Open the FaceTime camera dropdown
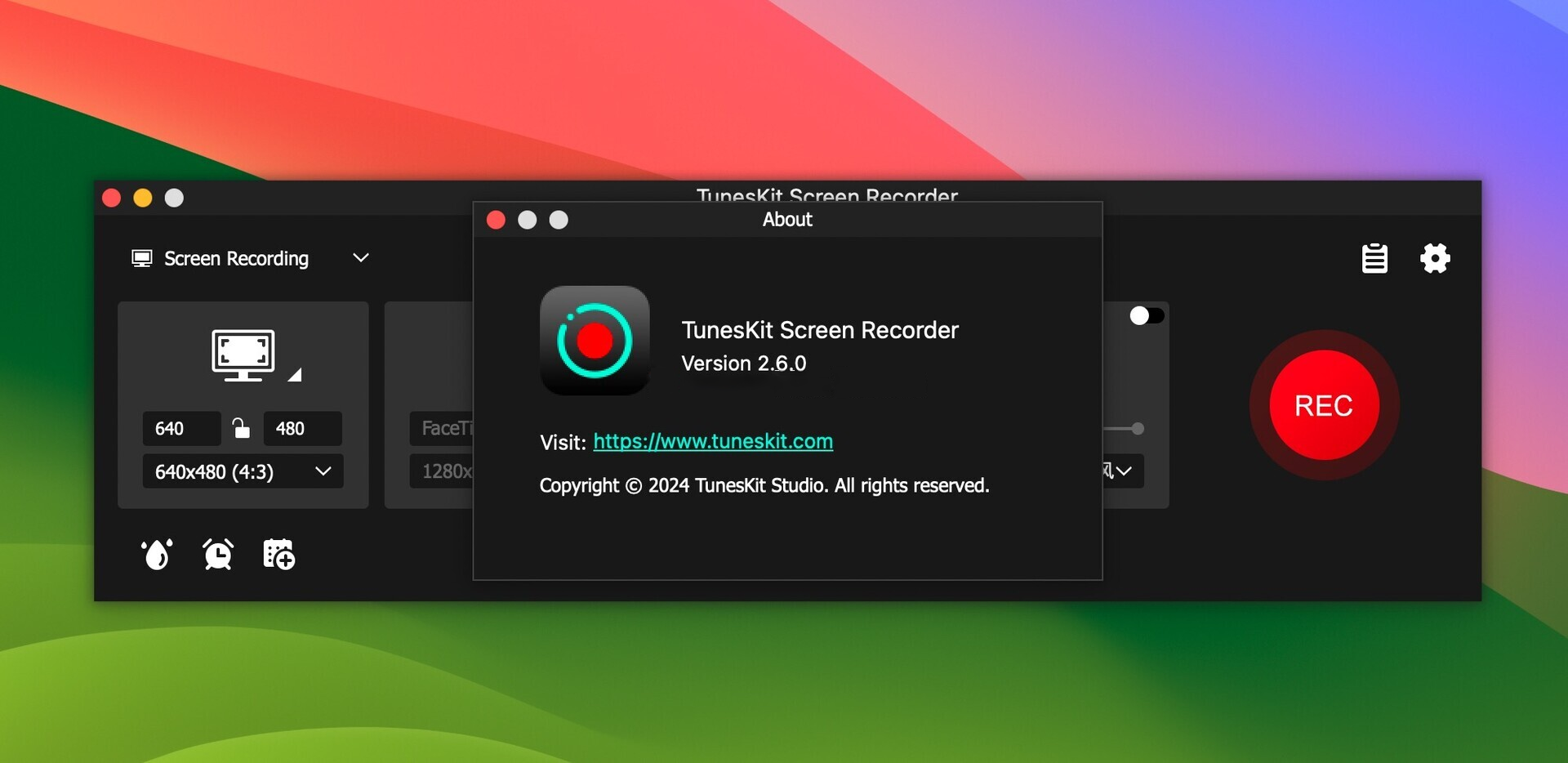Viewport: 1568px width, 763px height. coord(442,428)
